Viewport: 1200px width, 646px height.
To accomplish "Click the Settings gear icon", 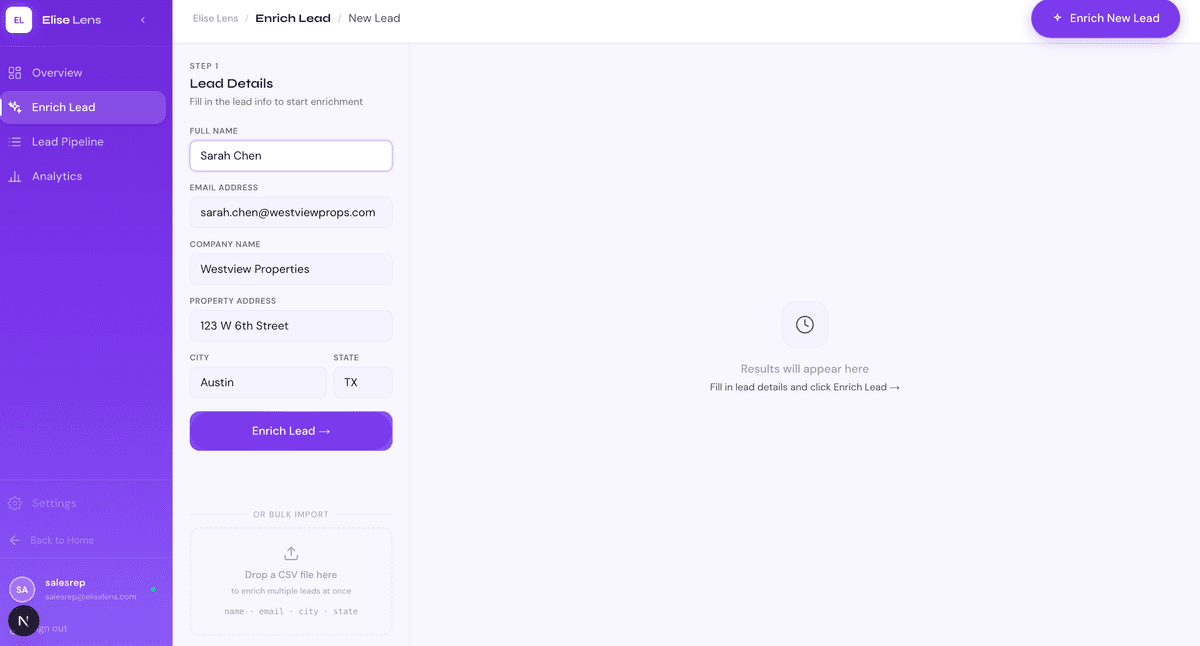I will pyautogui.click(x=15, y=503).
